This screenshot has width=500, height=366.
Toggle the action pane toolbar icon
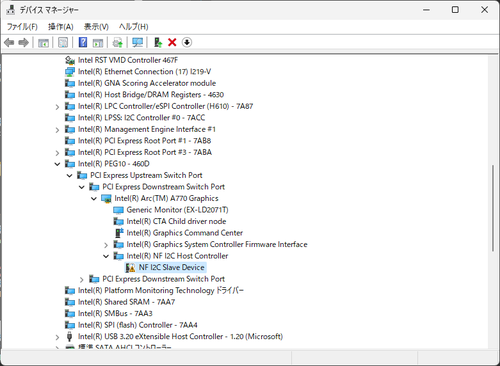tap(98, 43)
